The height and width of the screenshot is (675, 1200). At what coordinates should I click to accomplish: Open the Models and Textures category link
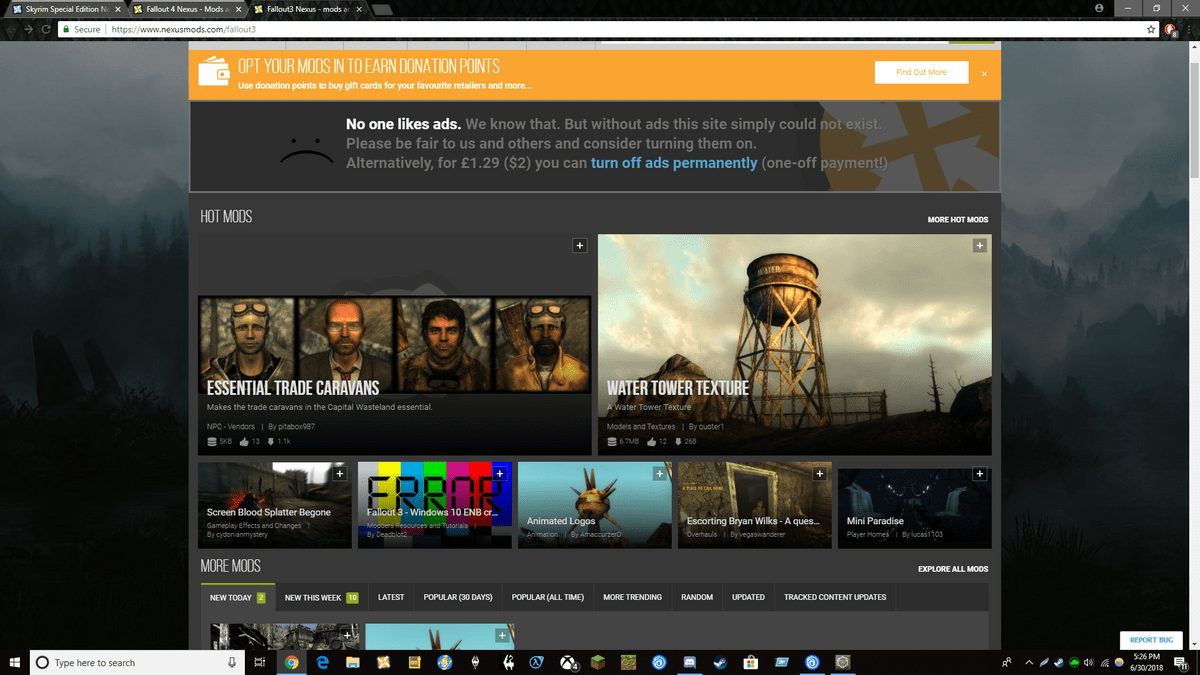[641, 427]
